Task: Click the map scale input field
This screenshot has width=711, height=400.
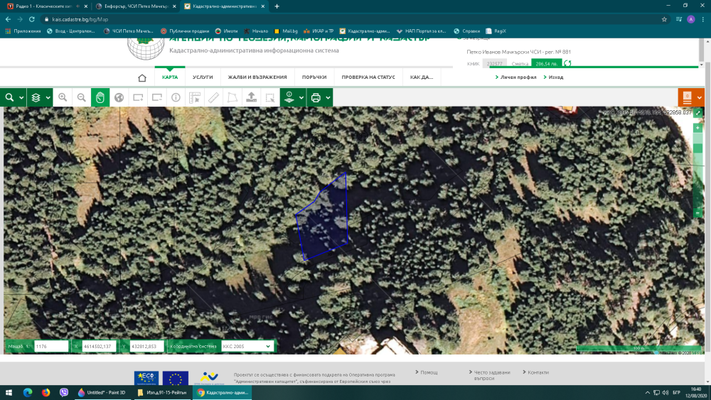Action: click(51, 346)
